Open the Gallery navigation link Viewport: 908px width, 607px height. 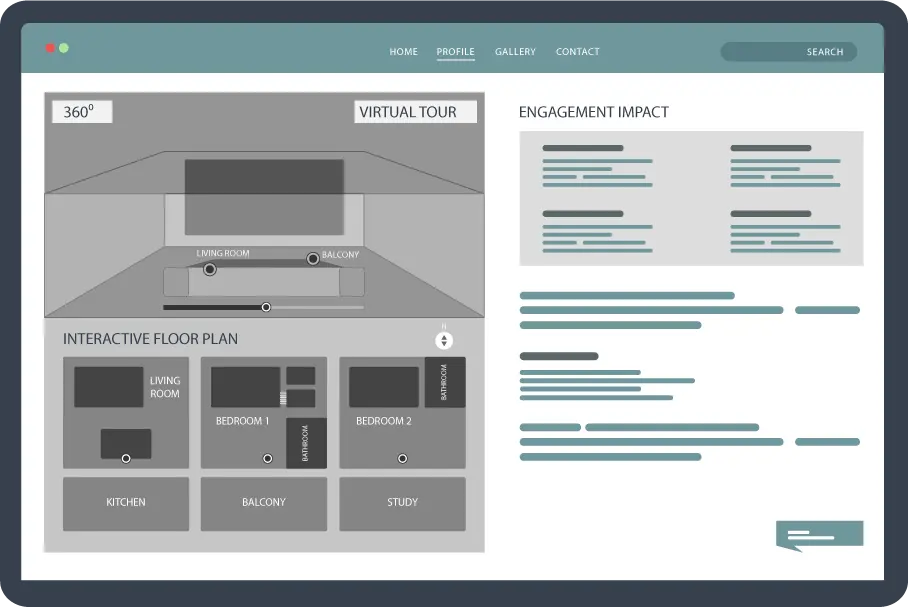515,52
